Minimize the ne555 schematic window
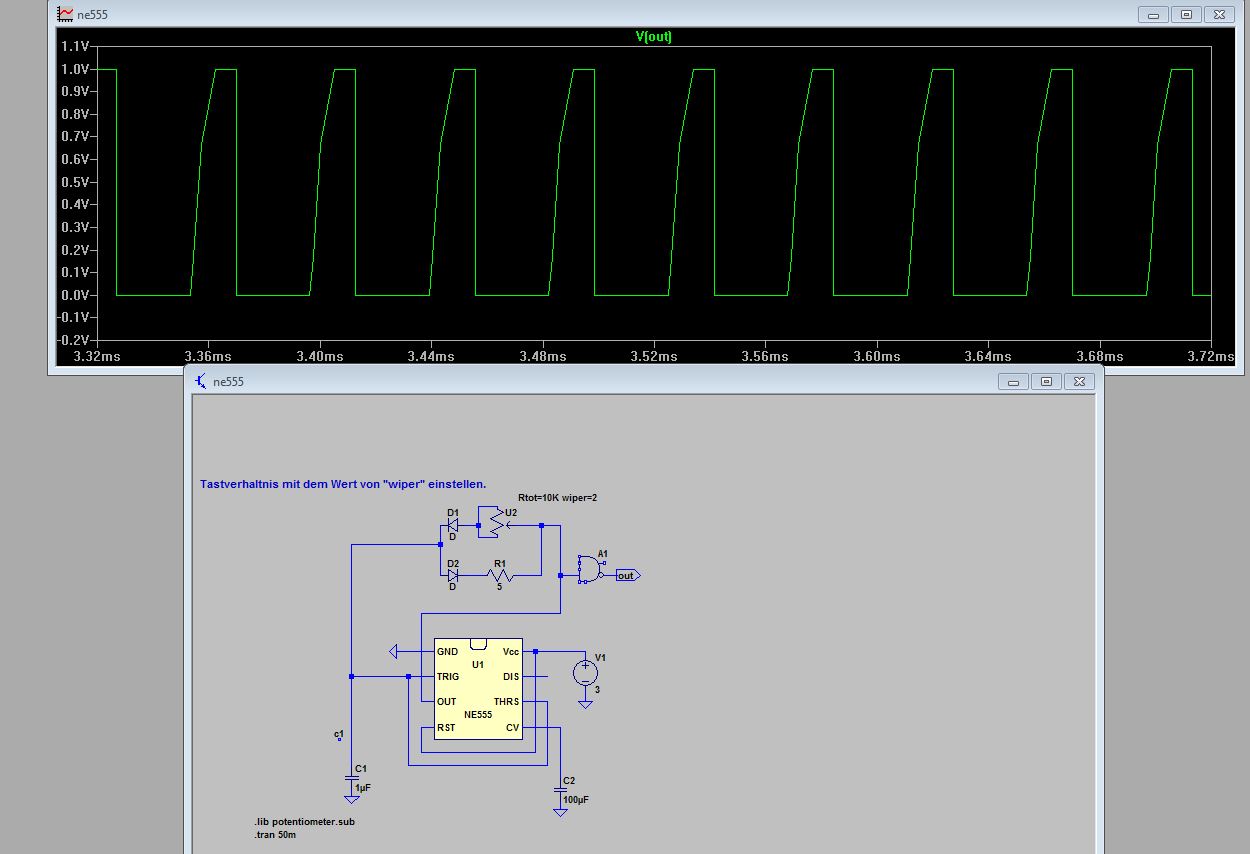The width and height of the screenshot is (1250, 854). tap(1013, 381)
